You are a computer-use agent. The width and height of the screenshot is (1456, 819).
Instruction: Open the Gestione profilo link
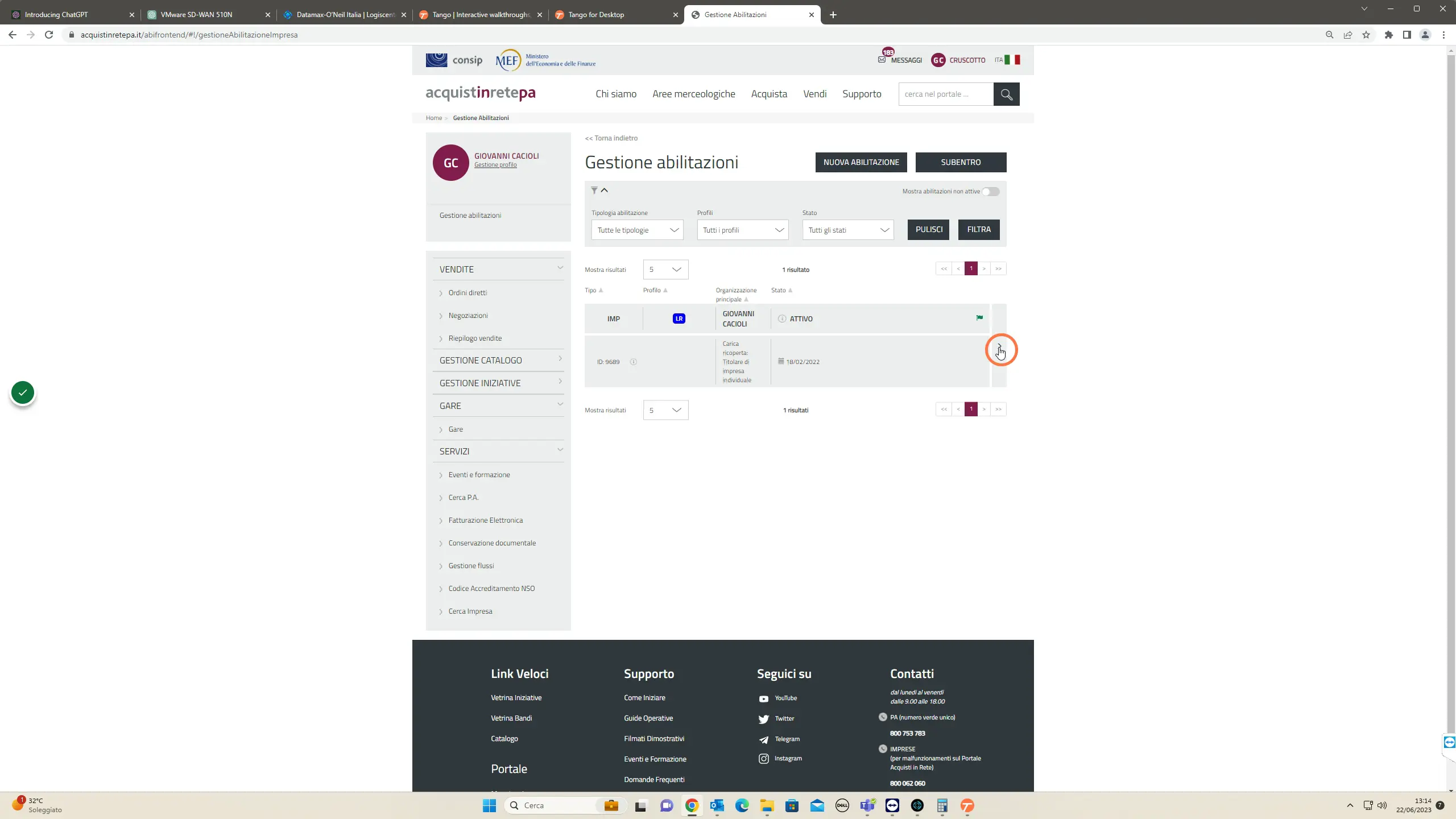click(495, 165)
